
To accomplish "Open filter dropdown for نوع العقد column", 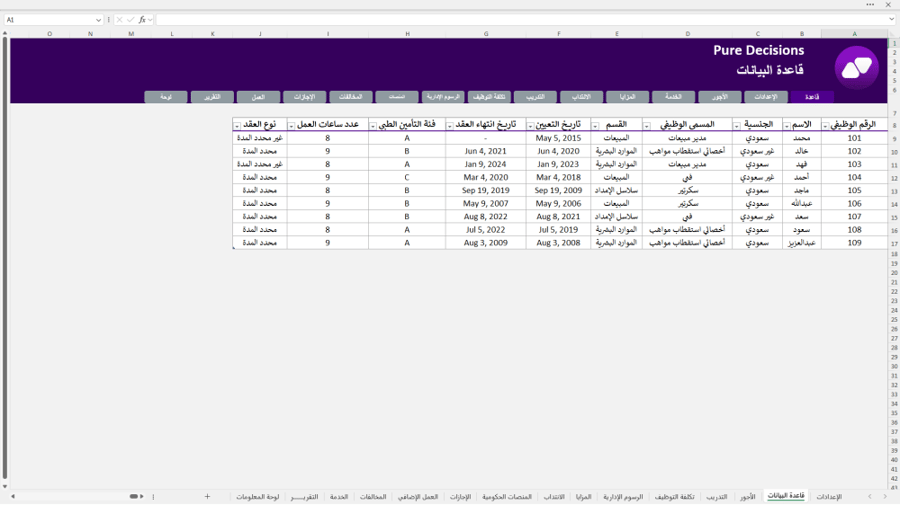I will [236, 126].
